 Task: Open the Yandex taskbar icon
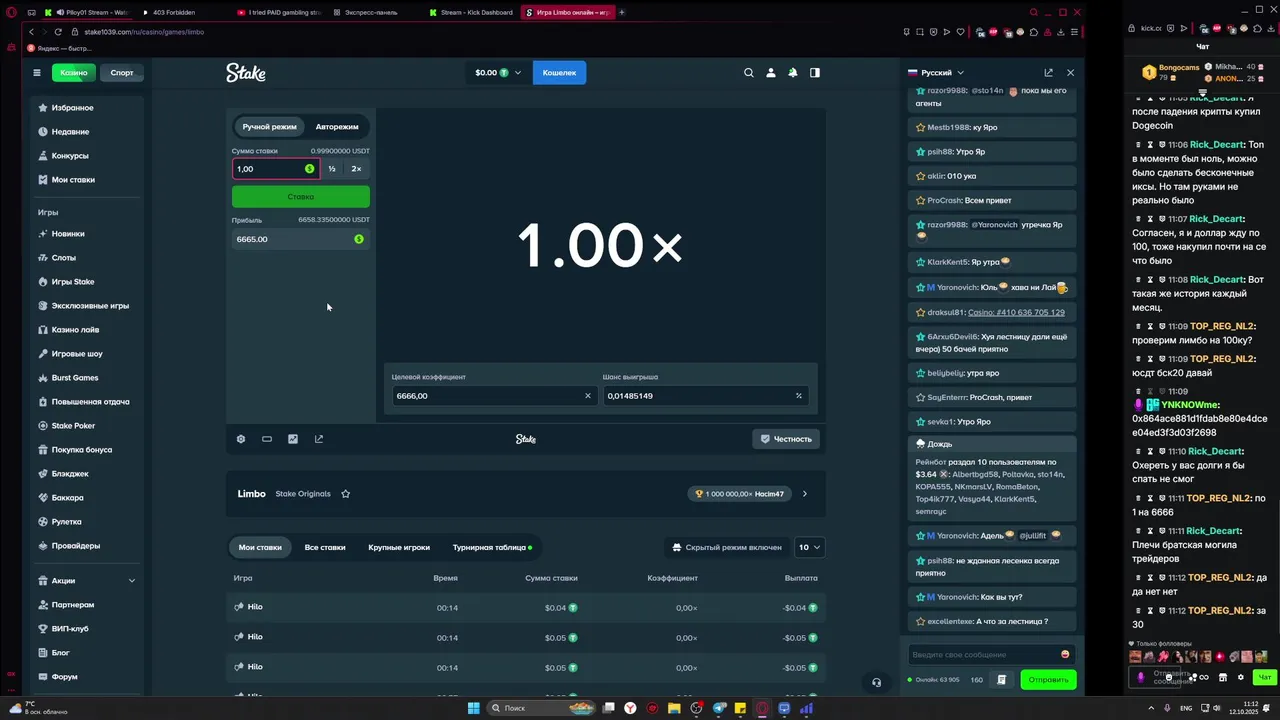[x=630, y=708]
